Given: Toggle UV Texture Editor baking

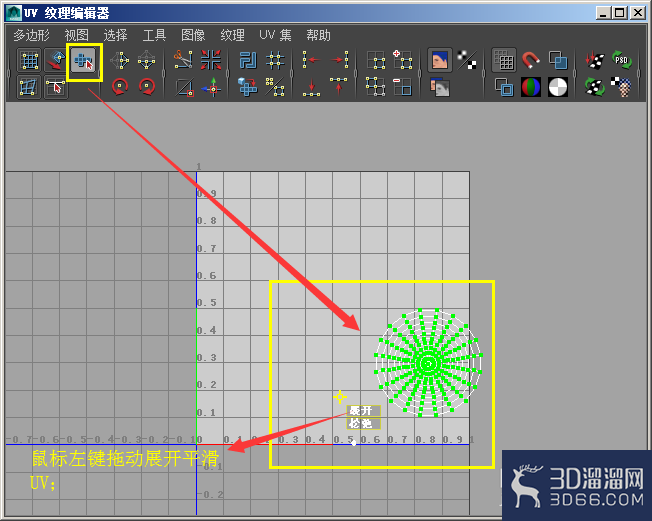Looking at the screenshot, I should [x=595, y=60].
